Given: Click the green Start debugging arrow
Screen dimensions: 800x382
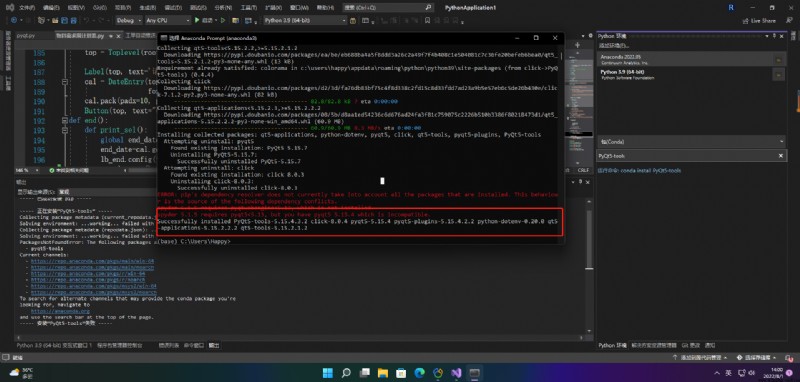Looking at the screenshot, I should point(197,20).
